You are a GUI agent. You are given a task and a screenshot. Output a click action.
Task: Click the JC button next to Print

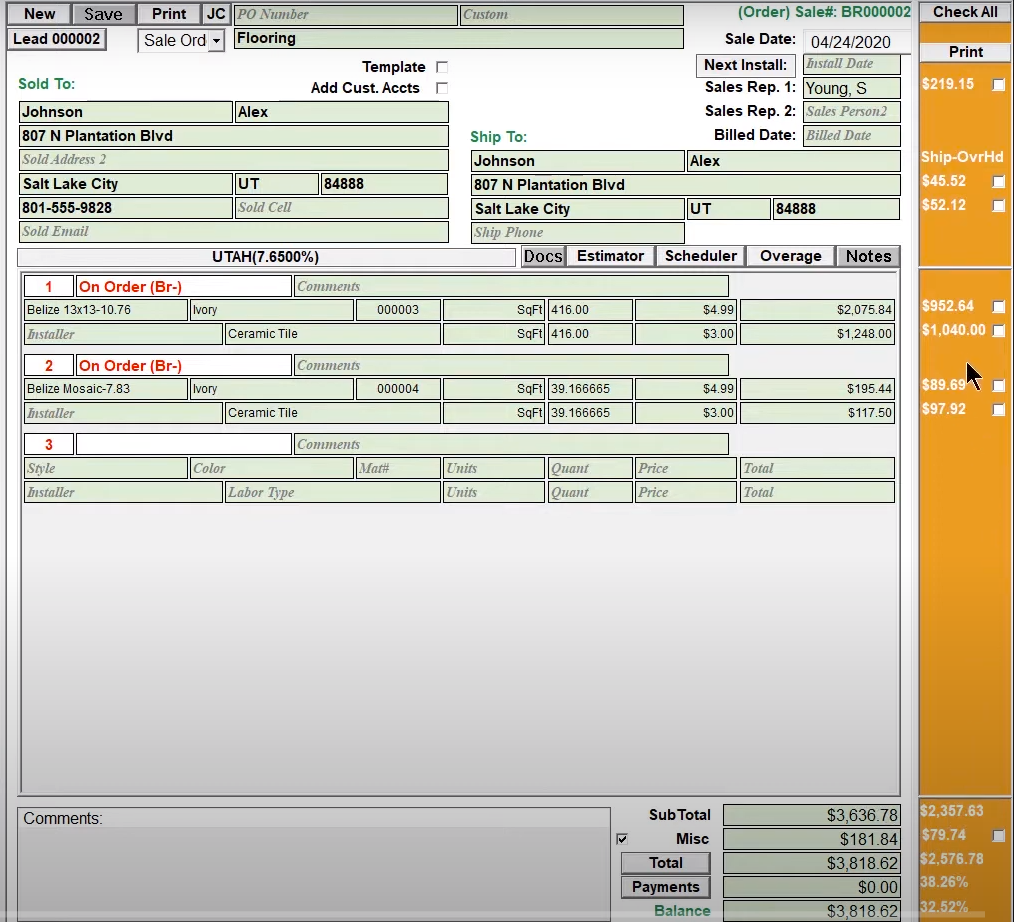216,13
